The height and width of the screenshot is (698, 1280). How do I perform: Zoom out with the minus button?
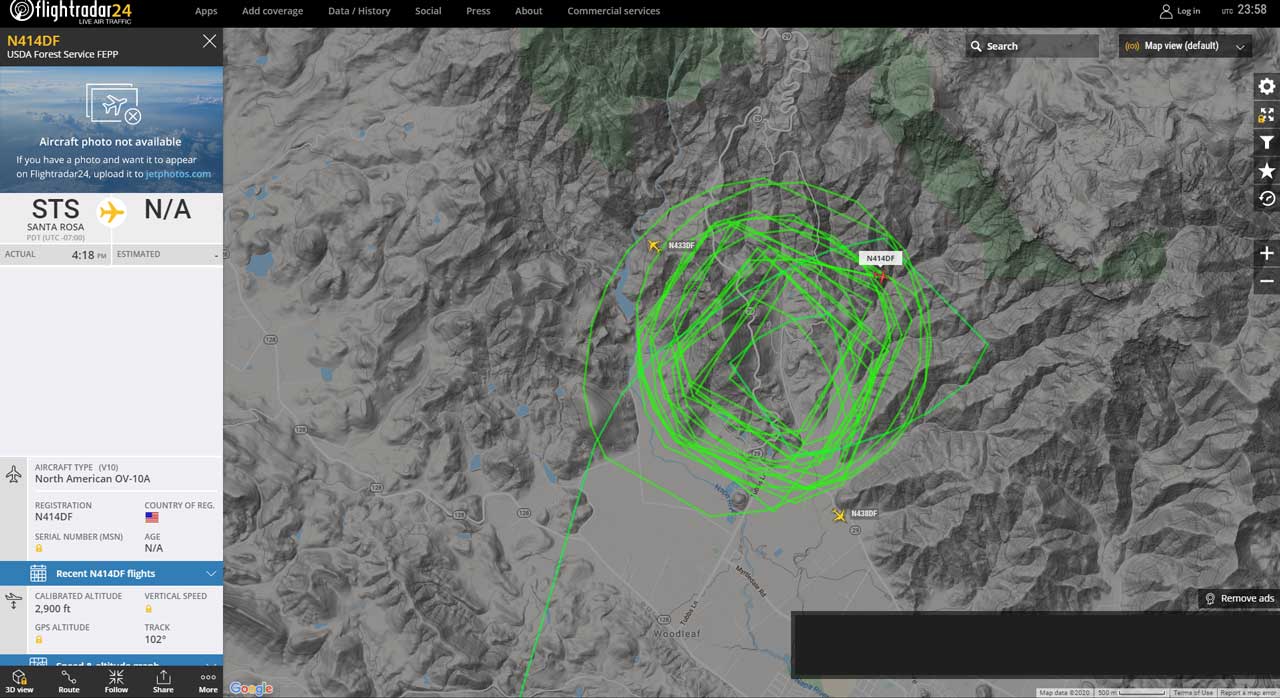(x=1266, y=281)
